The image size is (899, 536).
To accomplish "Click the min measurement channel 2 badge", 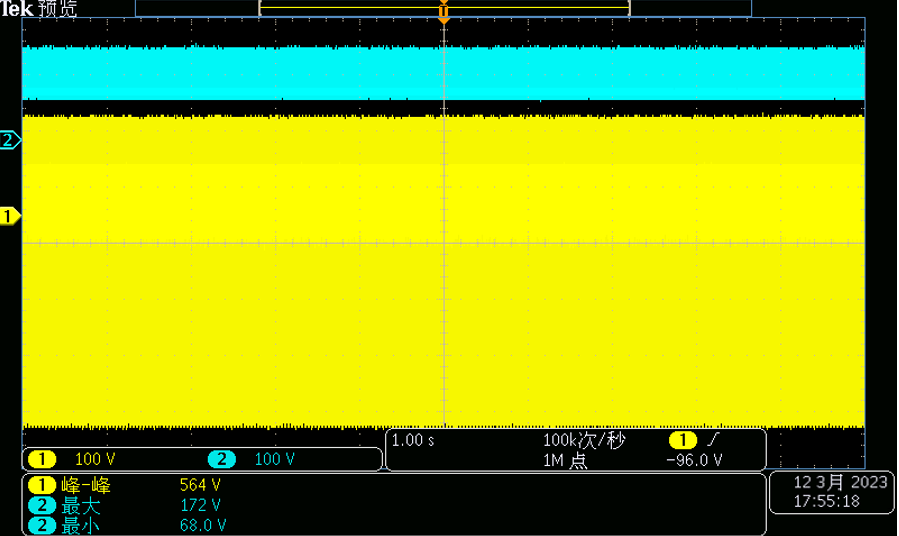I will pos(42,524).
